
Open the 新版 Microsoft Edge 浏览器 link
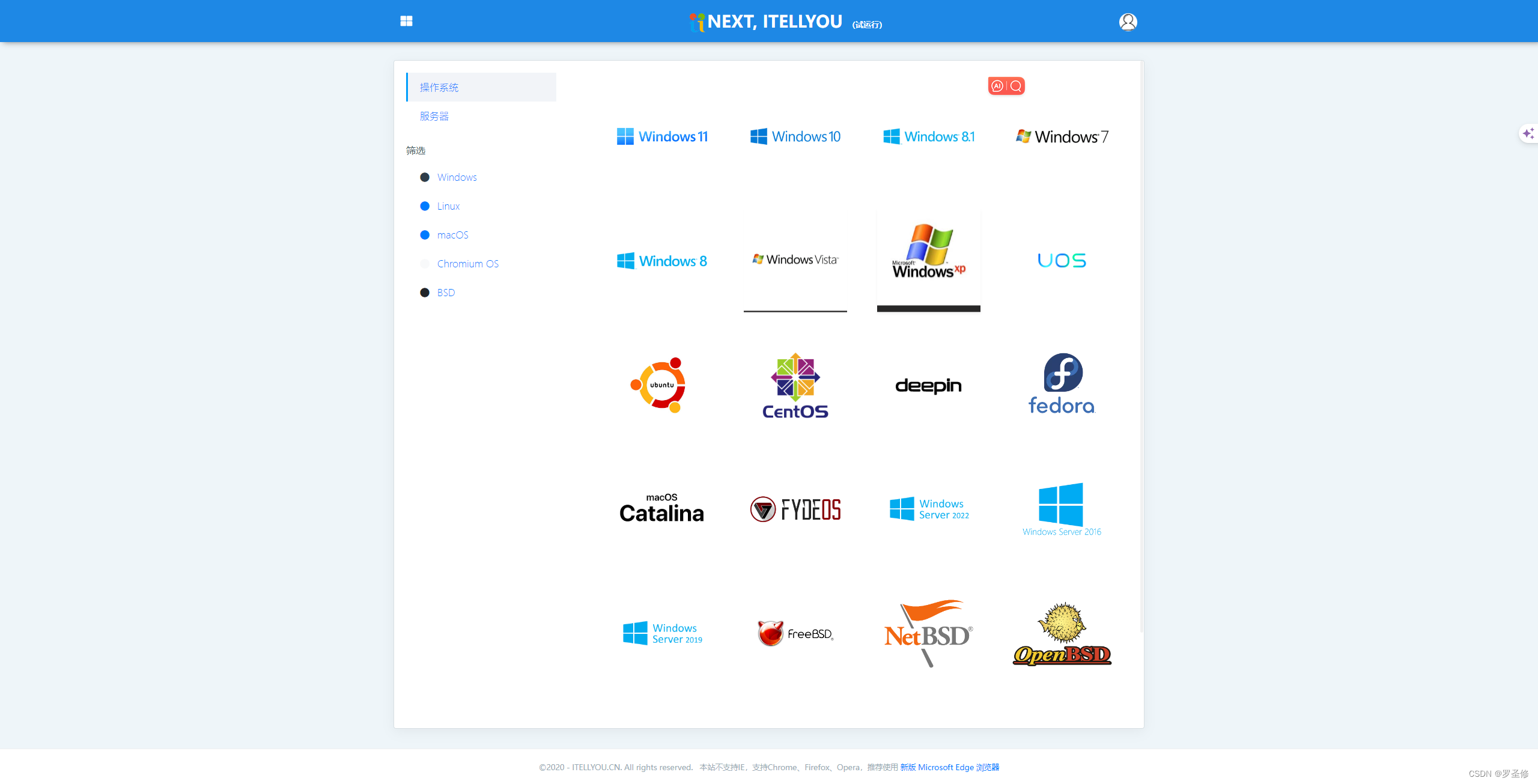click(949, 767)
